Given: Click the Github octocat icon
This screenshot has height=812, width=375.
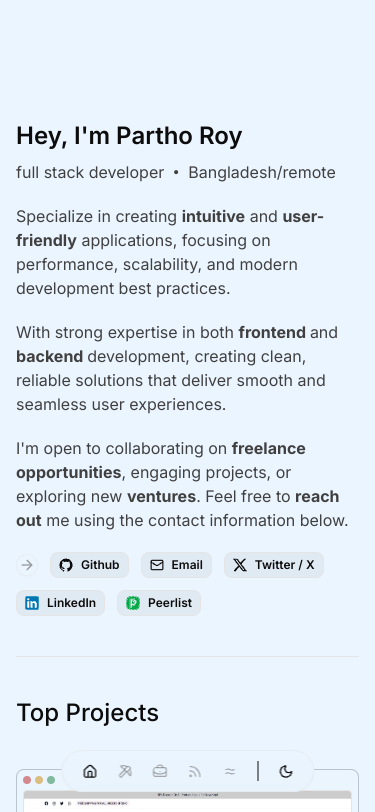Looking at the screenshot, I should [66, 565].
